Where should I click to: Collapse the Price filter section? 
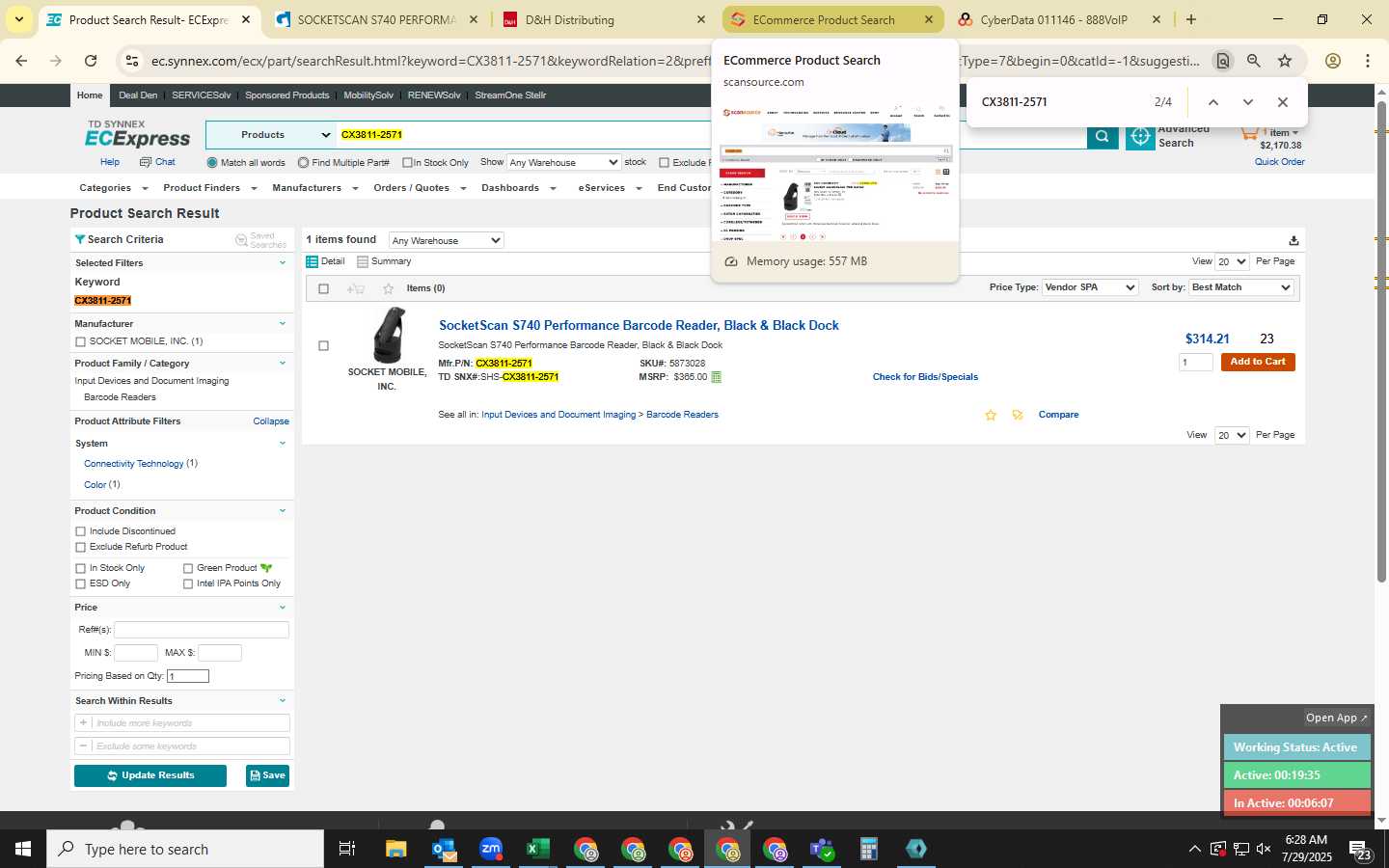pos(283,608)
